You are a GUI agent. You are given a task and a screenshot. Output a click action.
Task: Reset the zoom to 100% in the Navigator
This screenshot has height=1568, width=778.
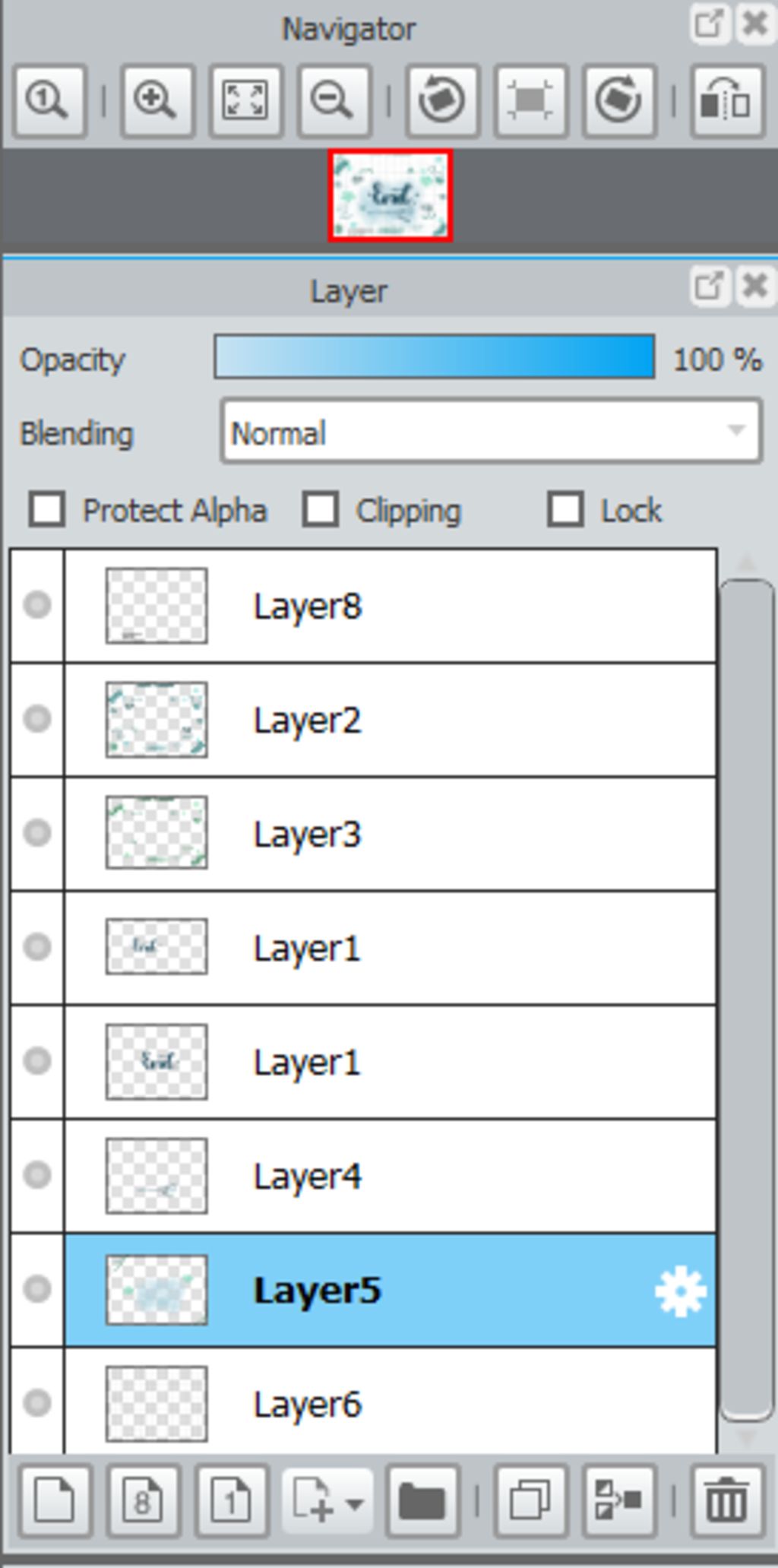[x=49, y=101]
